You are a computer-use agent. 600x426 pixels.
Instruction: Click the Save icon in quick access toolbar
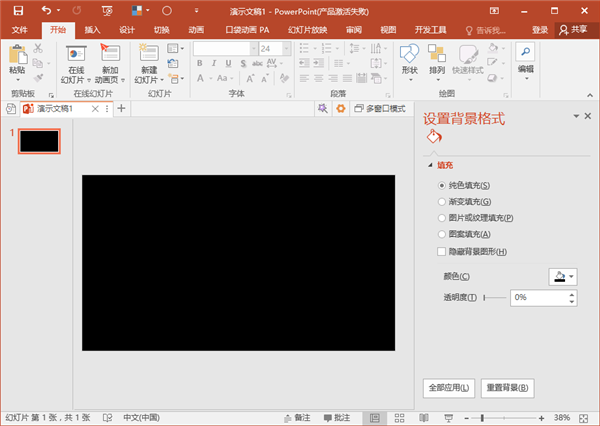18,11
